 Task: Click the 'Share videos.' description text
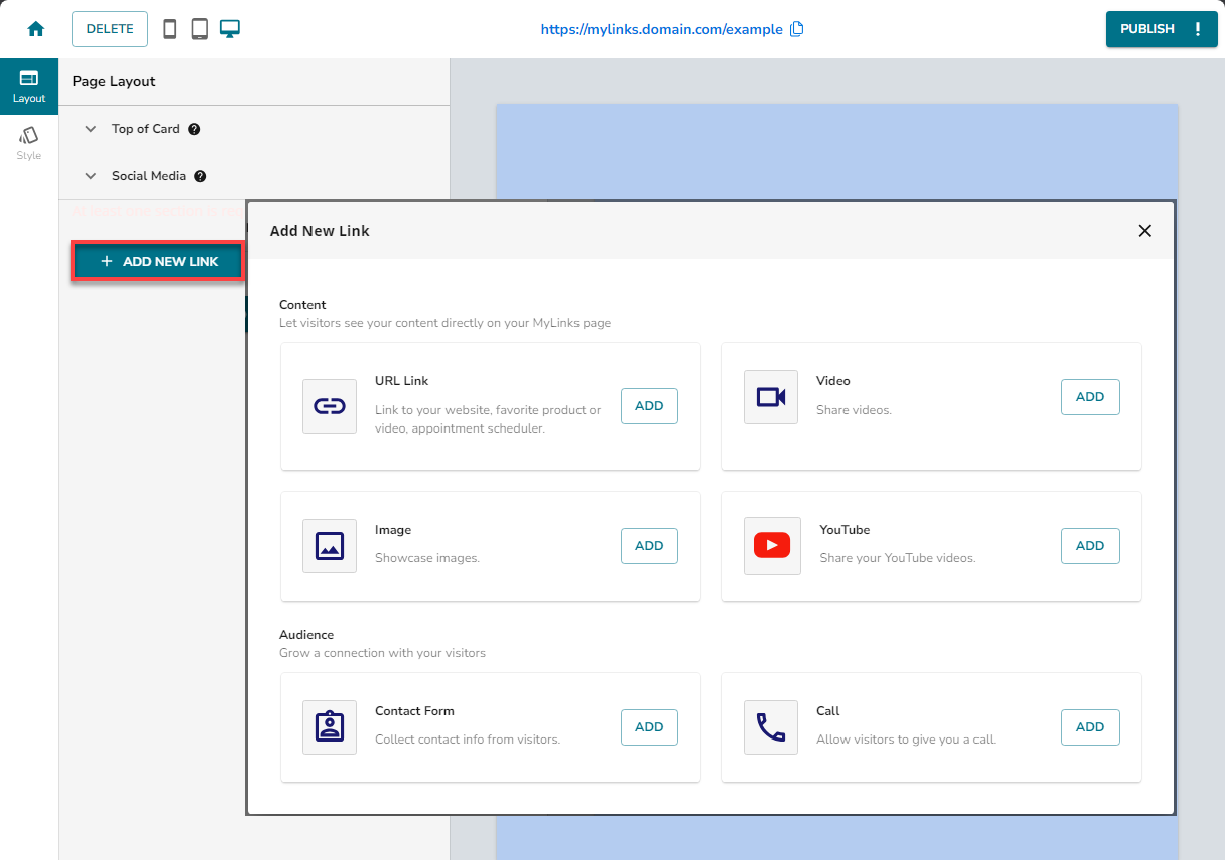pyautogui.click(x=854, y=410)
